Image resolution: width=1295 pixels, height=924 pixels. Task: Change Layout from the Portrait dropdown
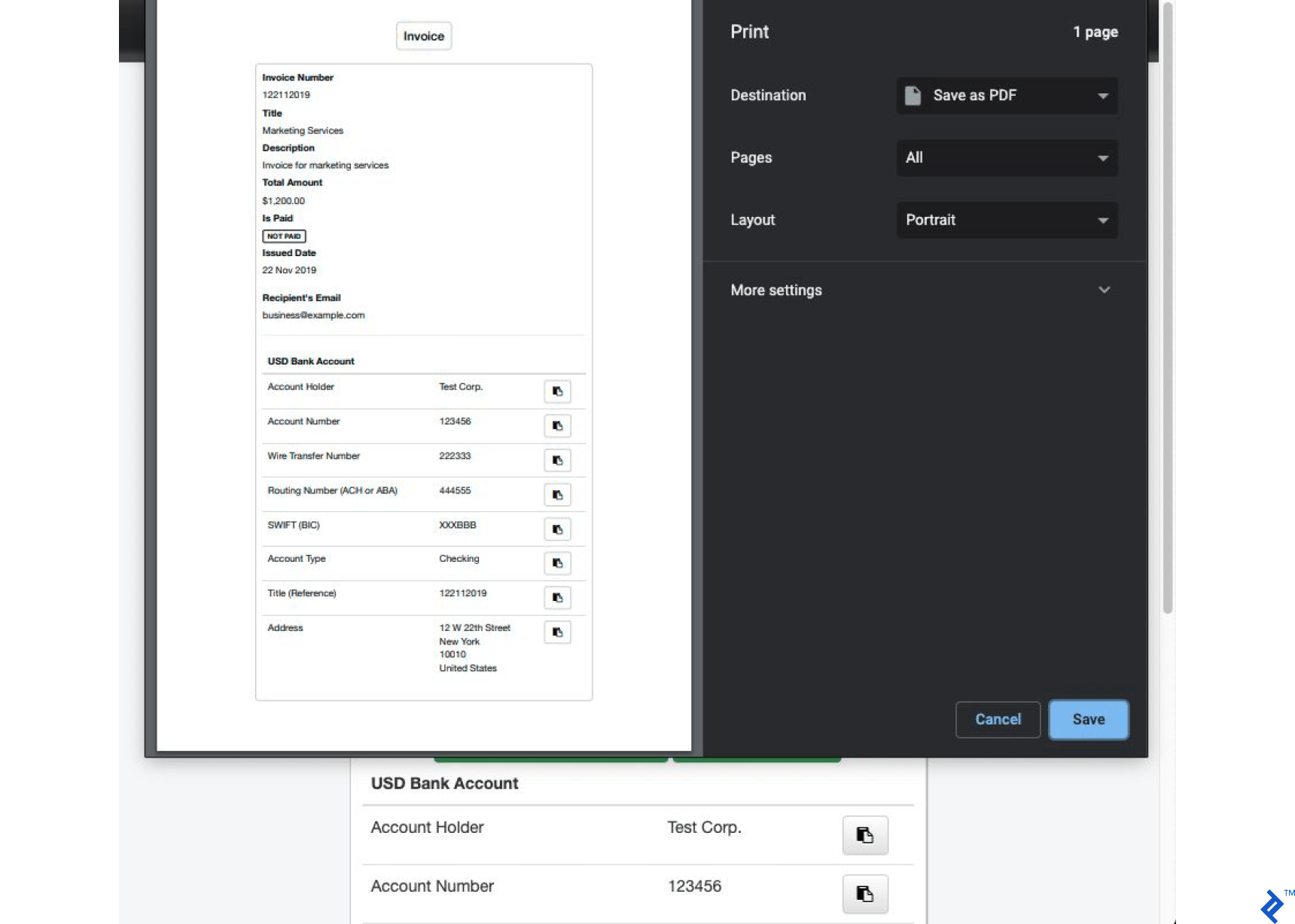point(1007,220)
